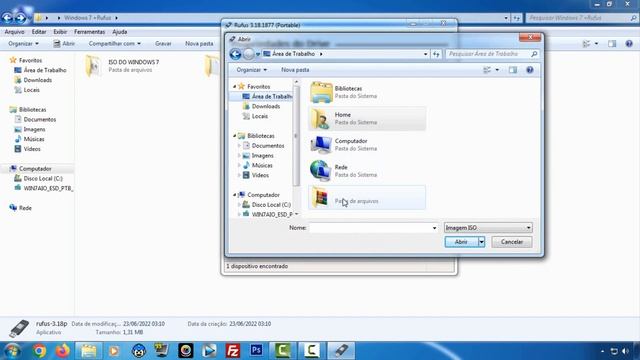Click Organizar in Explorer toolbar
Screen dimensions: 640x360
(23, 43)
